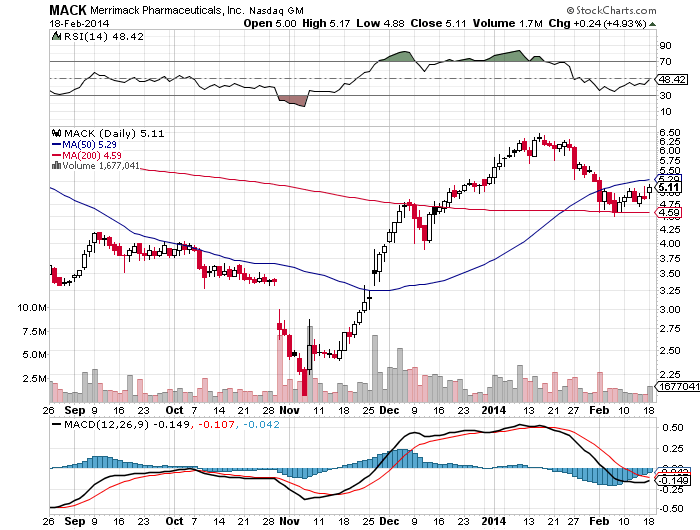
Task: Click the 10 level label on the RSI axis
Action: pyautogui.click(x=665, y=112)
